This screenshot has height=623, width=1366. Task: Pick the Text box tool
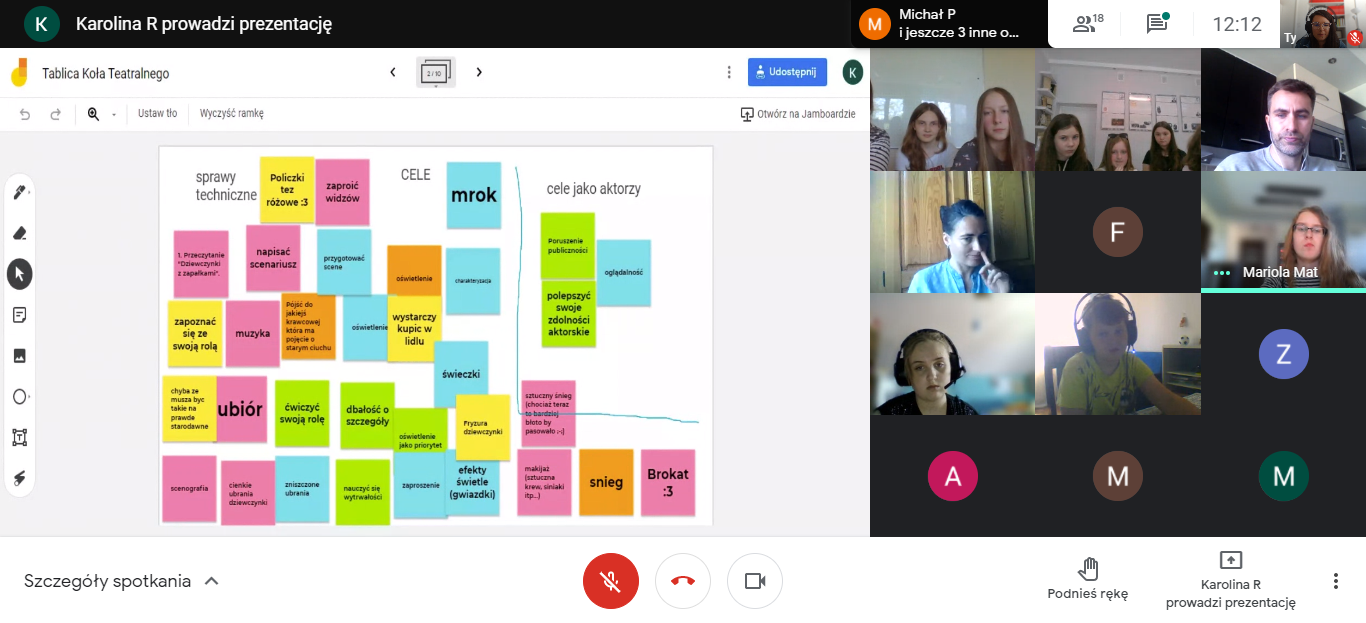tap(20, 437)
